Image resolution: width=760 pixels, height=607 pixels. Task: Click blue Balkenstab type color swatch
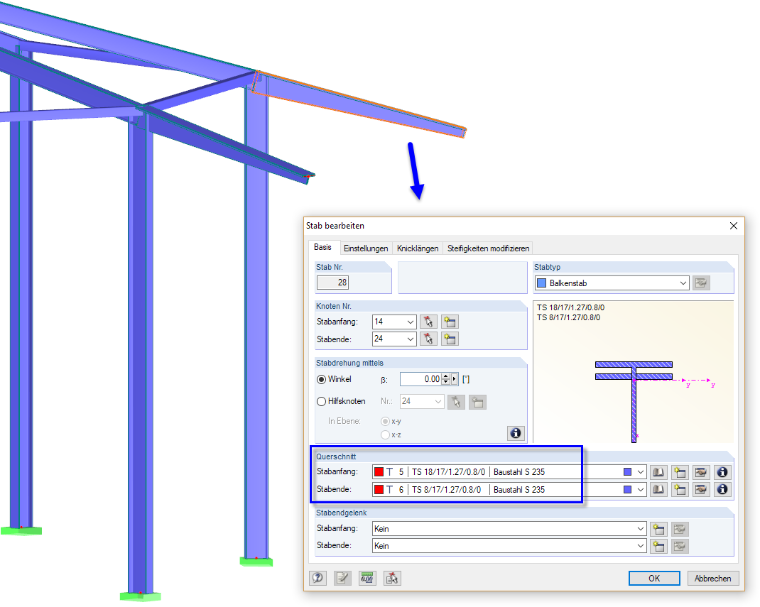coord(541,283)
